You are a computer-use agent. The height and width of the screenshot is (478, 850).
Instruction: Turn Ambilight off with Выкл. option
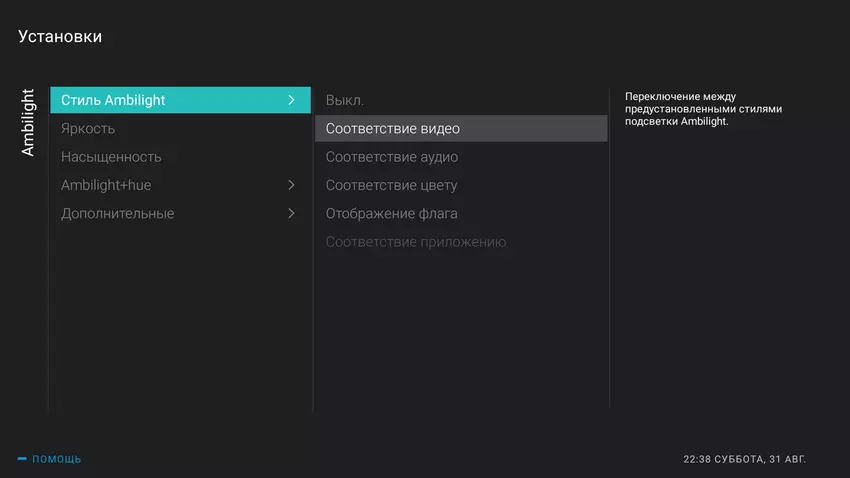[345, 100]
